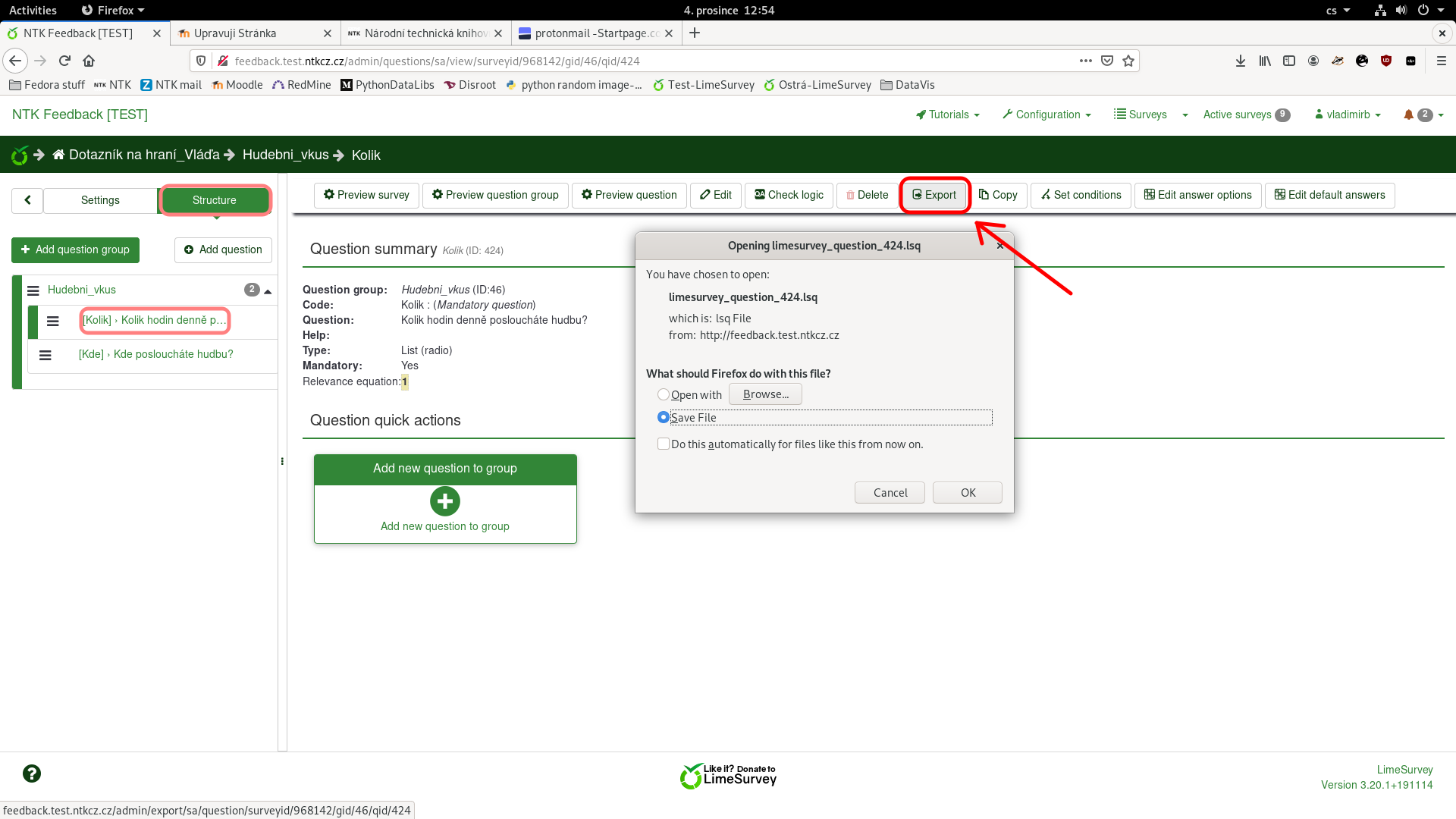Open Edit answer options
1456x819 pixels.
click(x=1197, y=195)
